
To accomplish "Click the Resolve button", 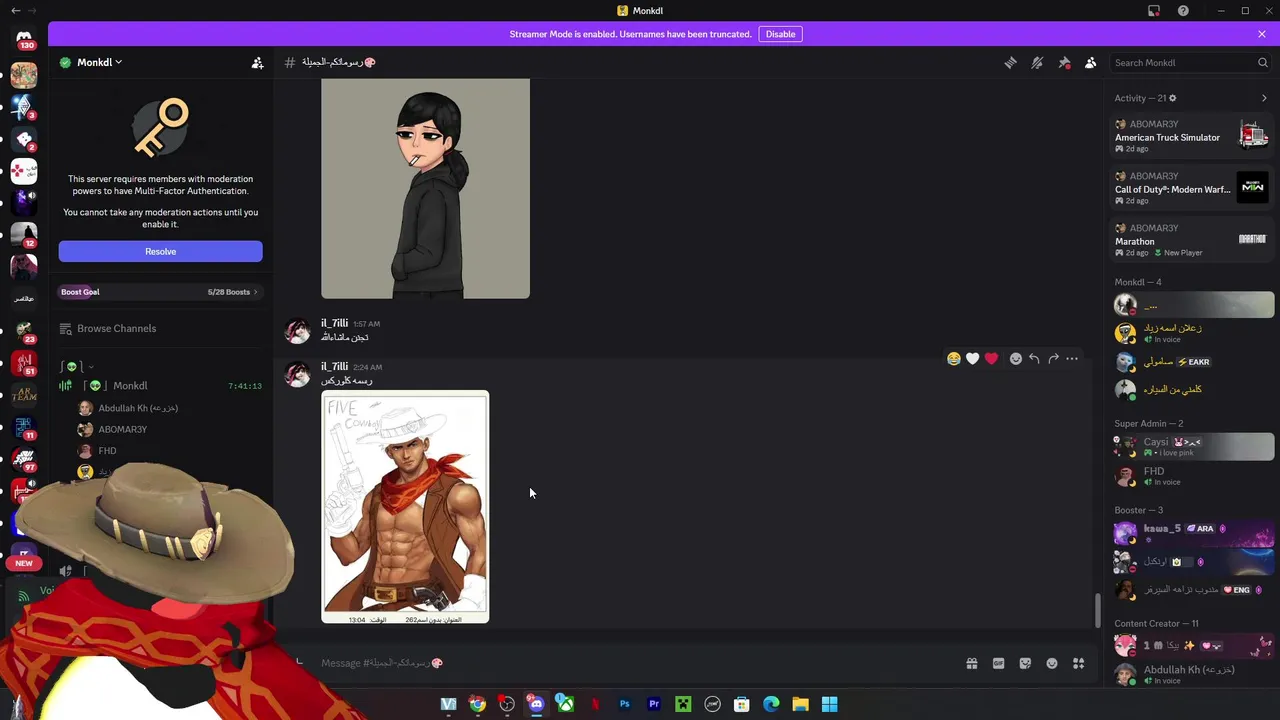I will (x=160, y=251).
